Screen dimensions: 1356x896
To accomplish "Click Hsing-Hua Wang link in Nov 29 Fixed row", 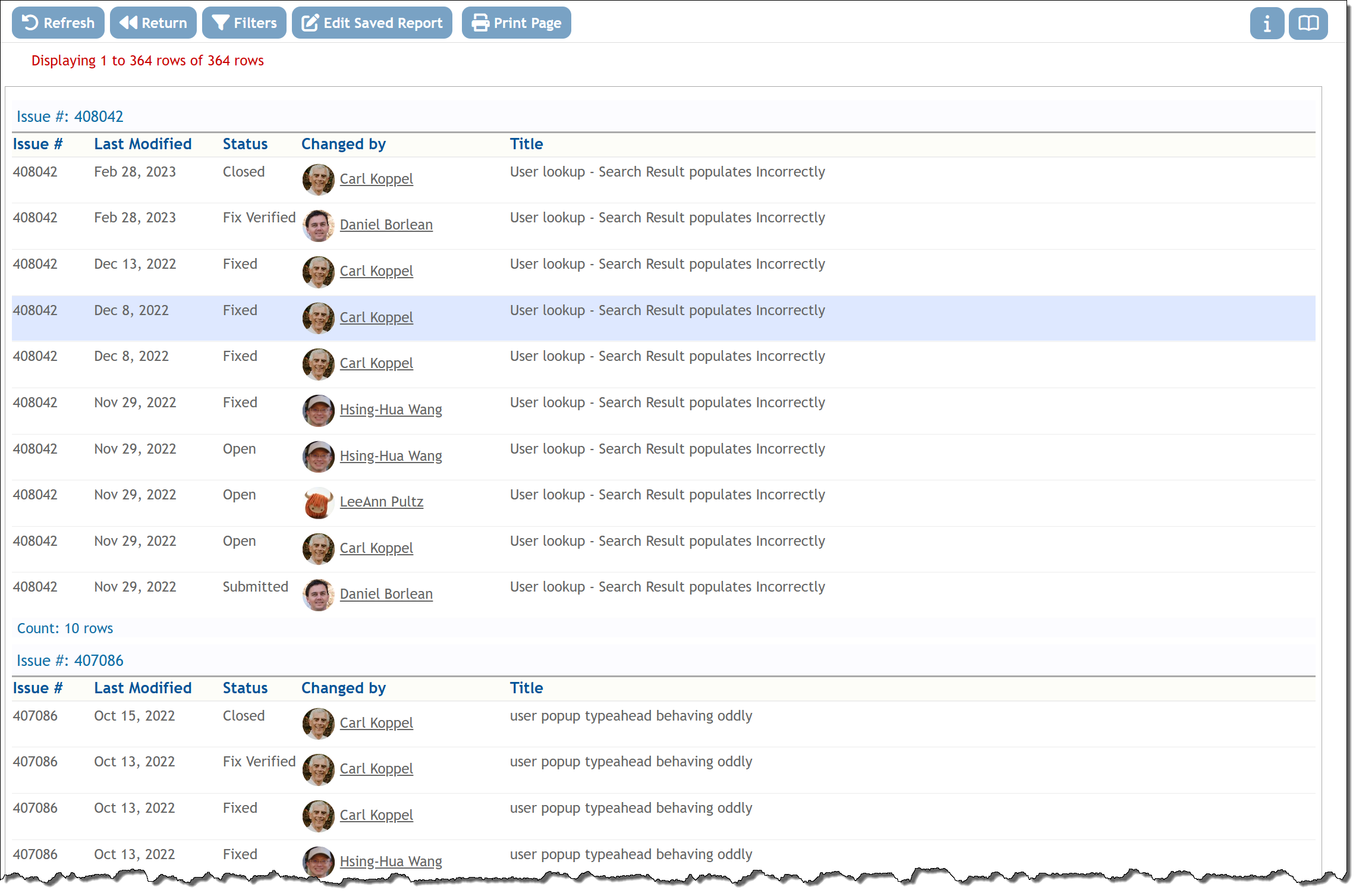I will pos(391,410).
